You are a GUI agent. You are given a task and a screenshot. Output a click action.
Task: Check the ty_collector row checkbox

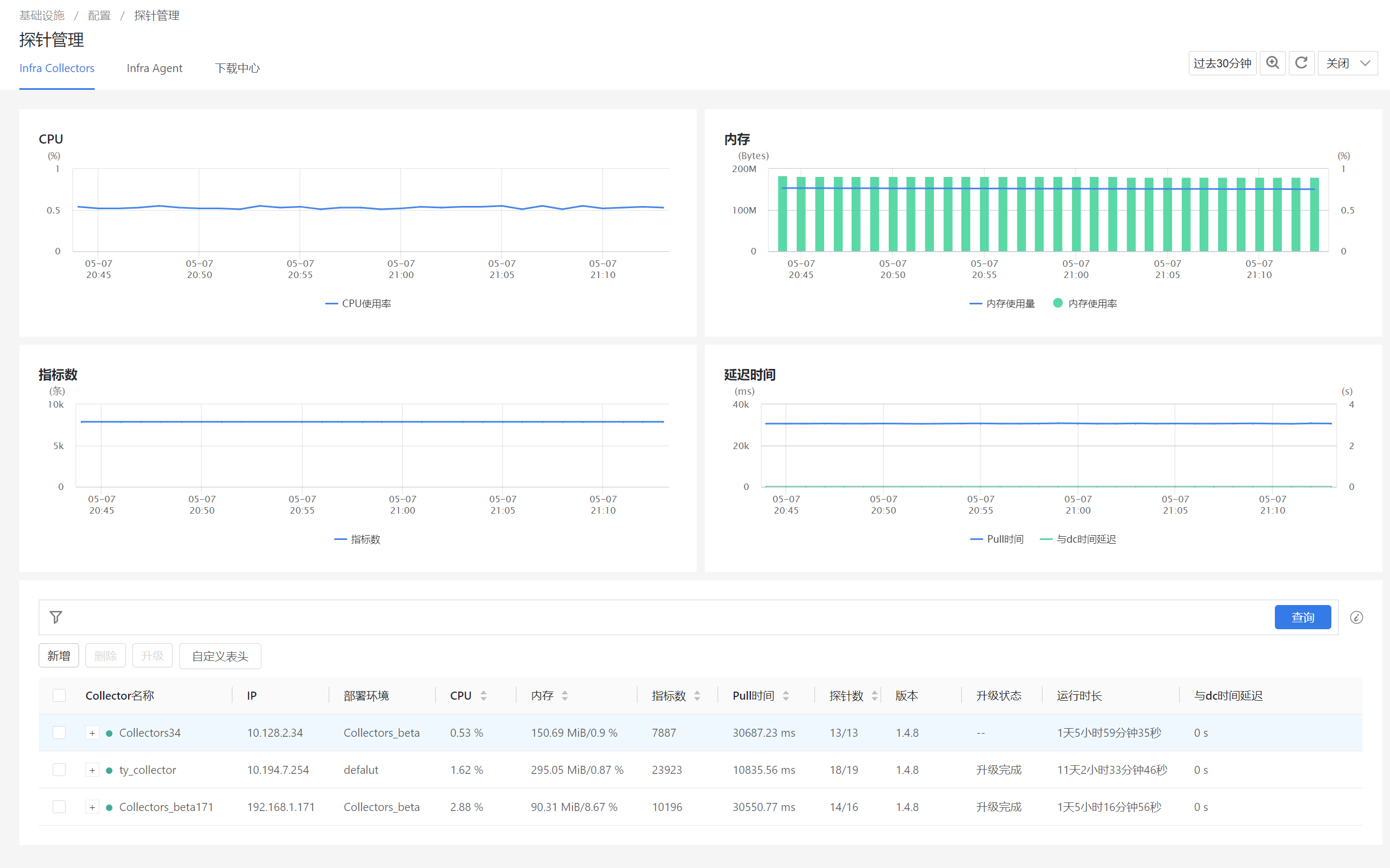59,770
